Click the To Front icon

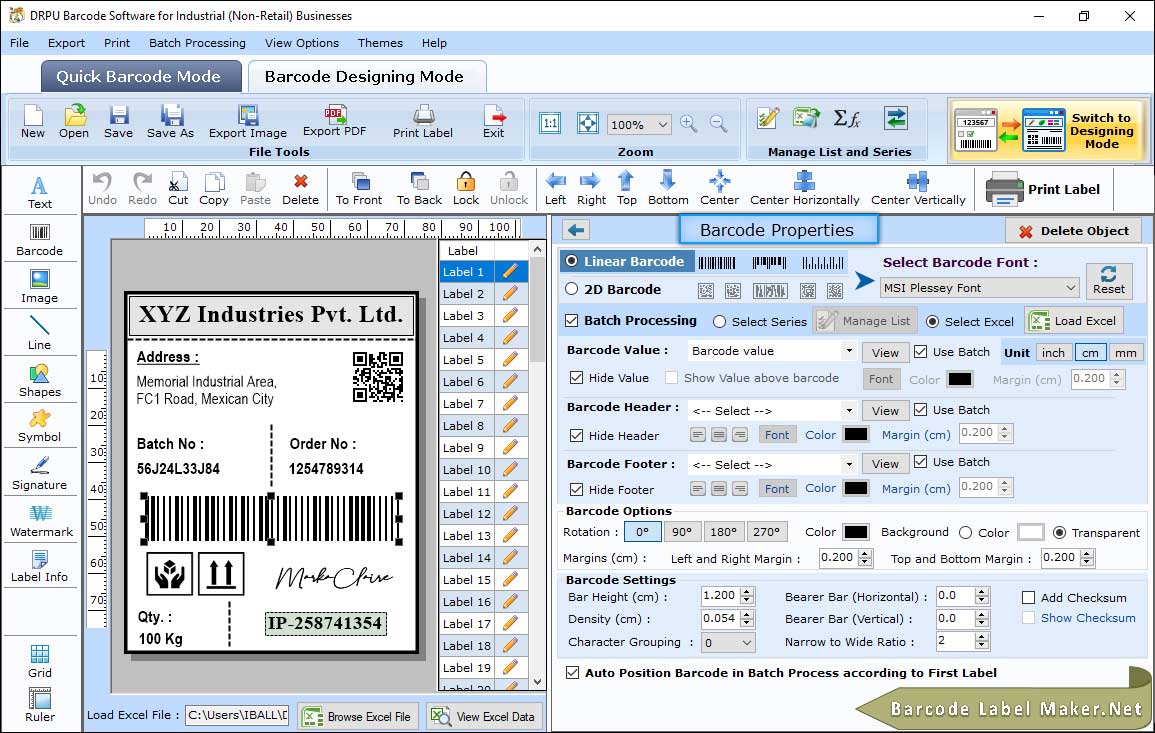359,189
